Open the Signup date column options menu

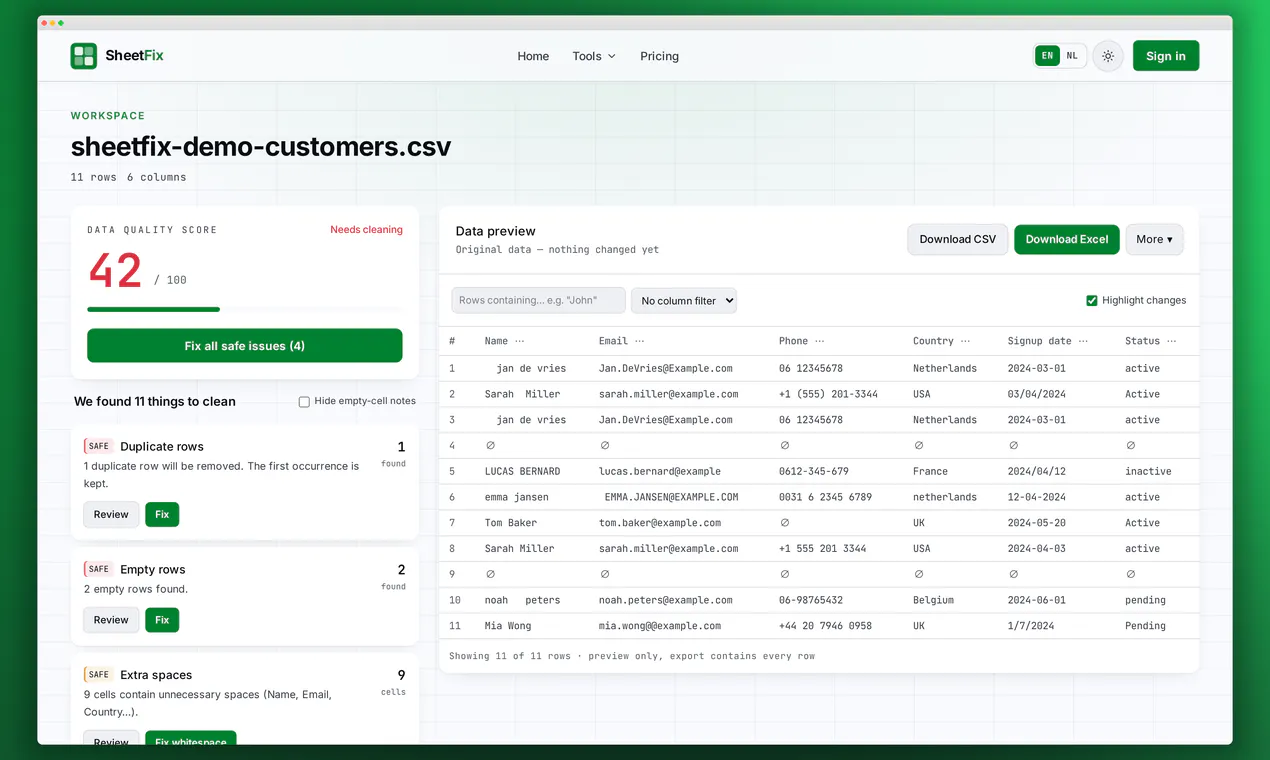[x=1083, y=341]
